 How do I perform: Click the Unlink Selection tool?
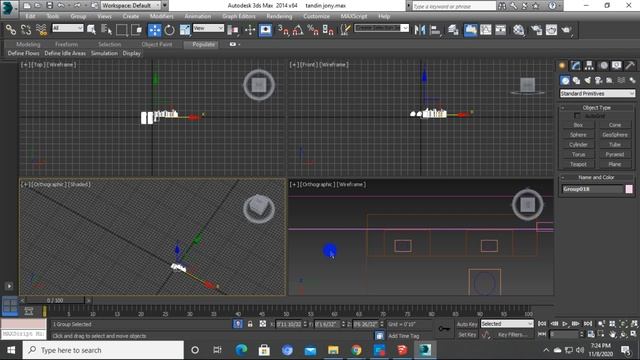[x=26, y=30]
